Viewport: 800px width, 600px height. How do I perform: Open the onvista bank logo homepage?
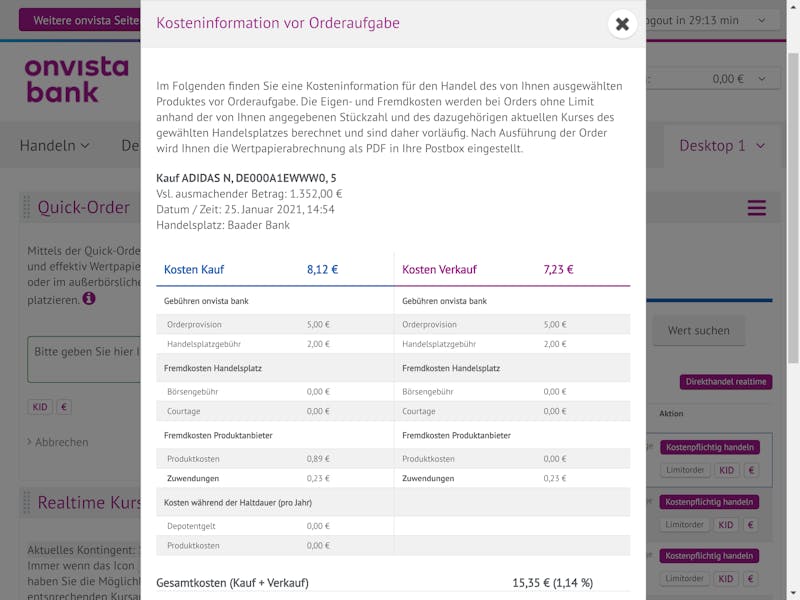(77, 80)
